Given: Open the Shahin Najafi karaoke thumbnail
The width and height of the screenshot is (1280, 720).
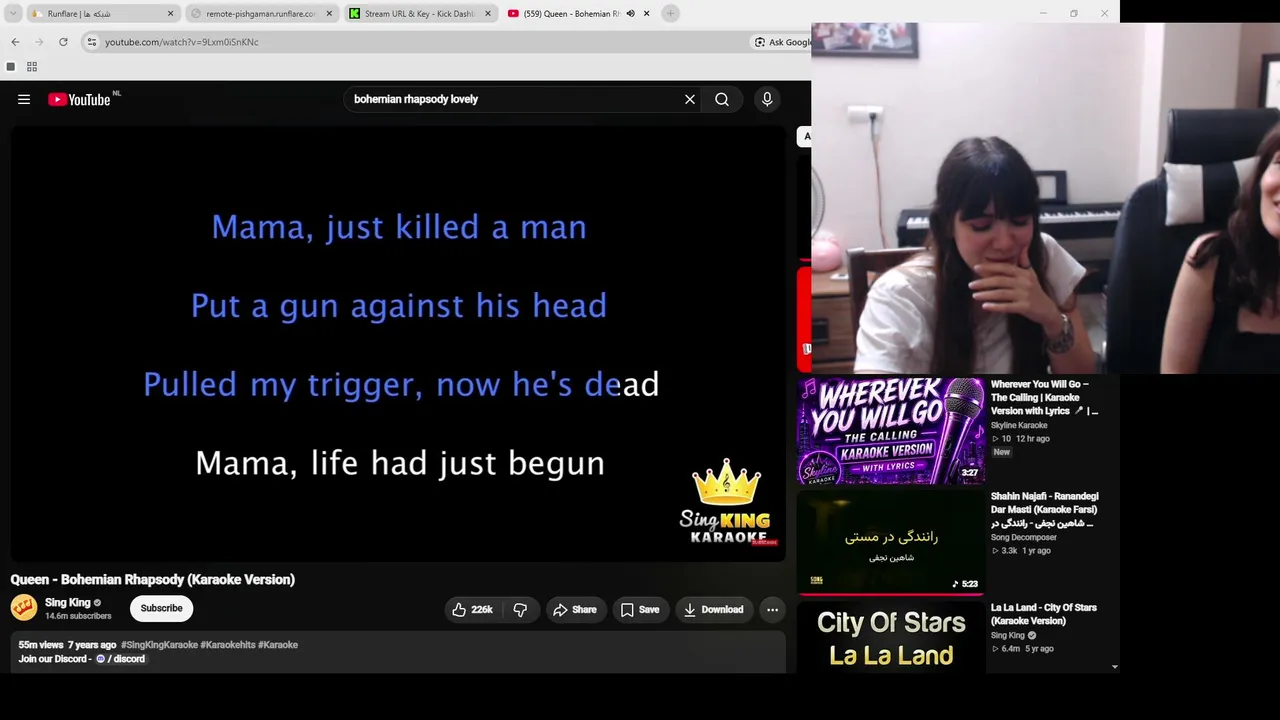Looking at the screenshot, I should coord(891,542).
